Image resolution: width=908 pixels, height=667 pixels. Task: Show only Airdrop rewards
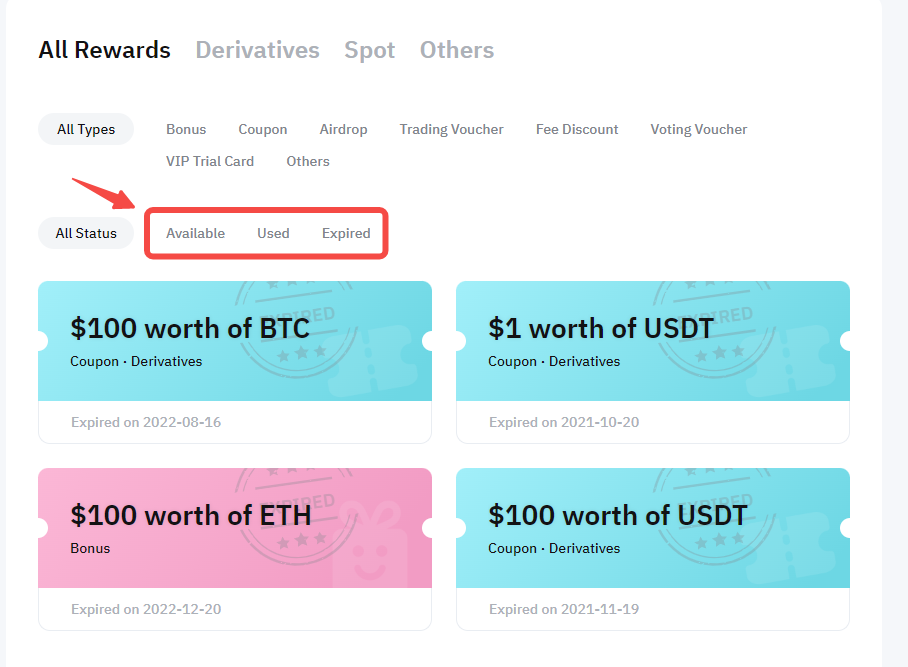pos(343,129)
